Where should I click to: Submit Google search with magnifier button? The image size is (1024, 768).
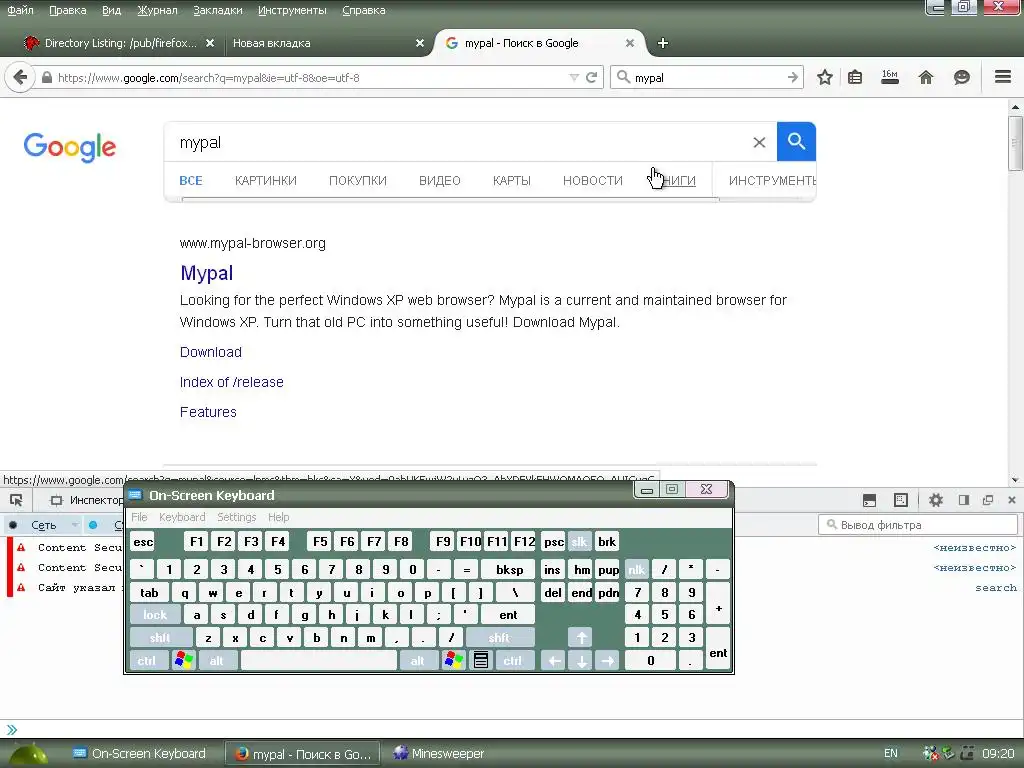pyautogui.click(x=796, y=141)
